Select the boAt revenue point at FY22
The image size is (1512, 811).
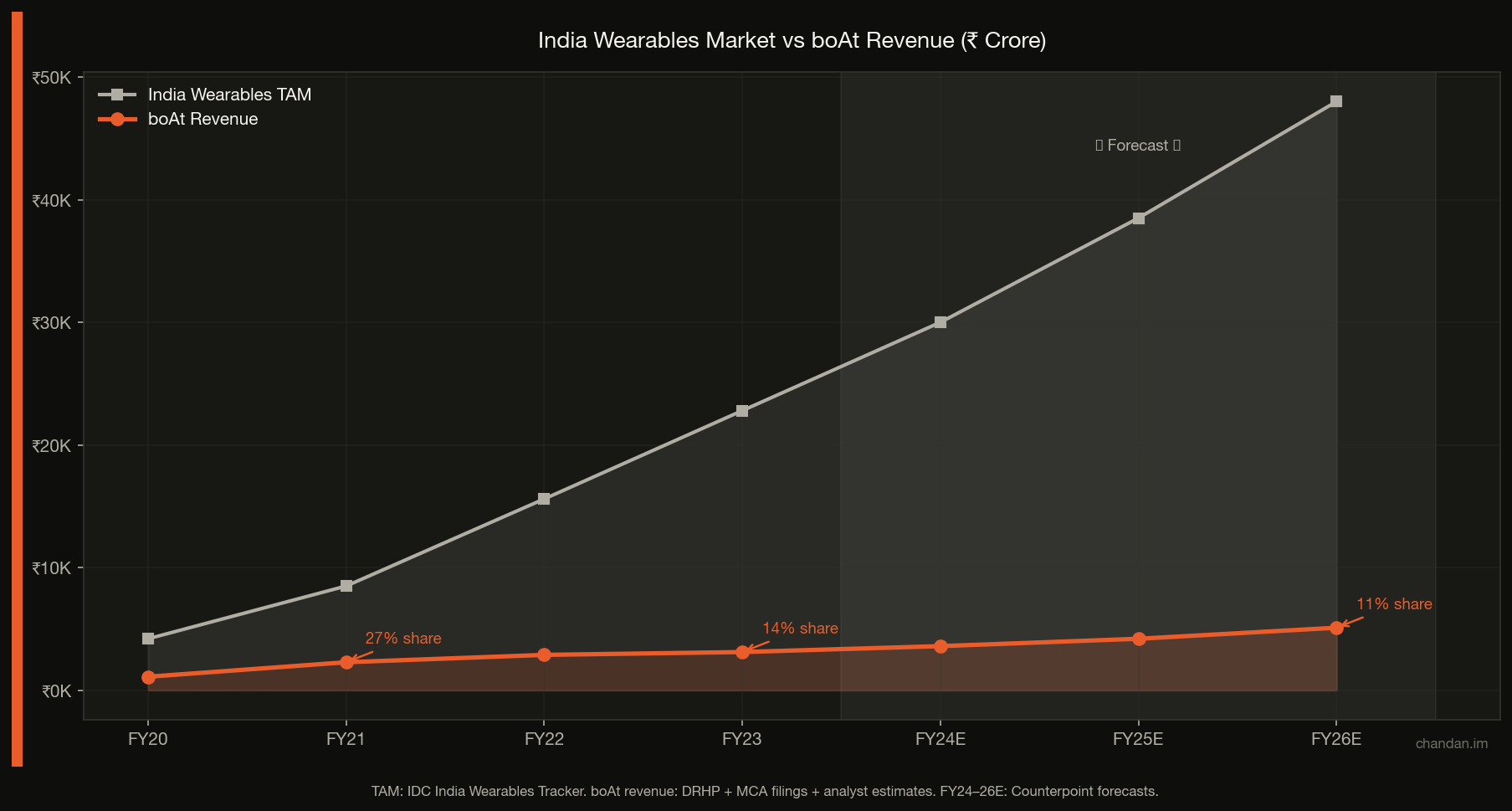pos(544,654)
